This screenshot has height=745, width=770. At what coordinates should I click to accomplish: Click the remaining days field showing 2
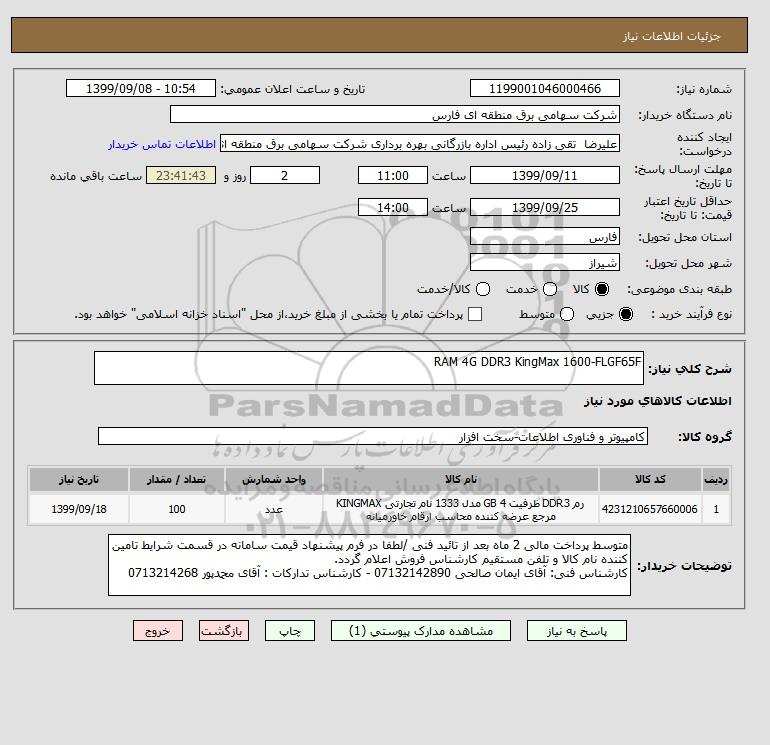click(285, 175)
